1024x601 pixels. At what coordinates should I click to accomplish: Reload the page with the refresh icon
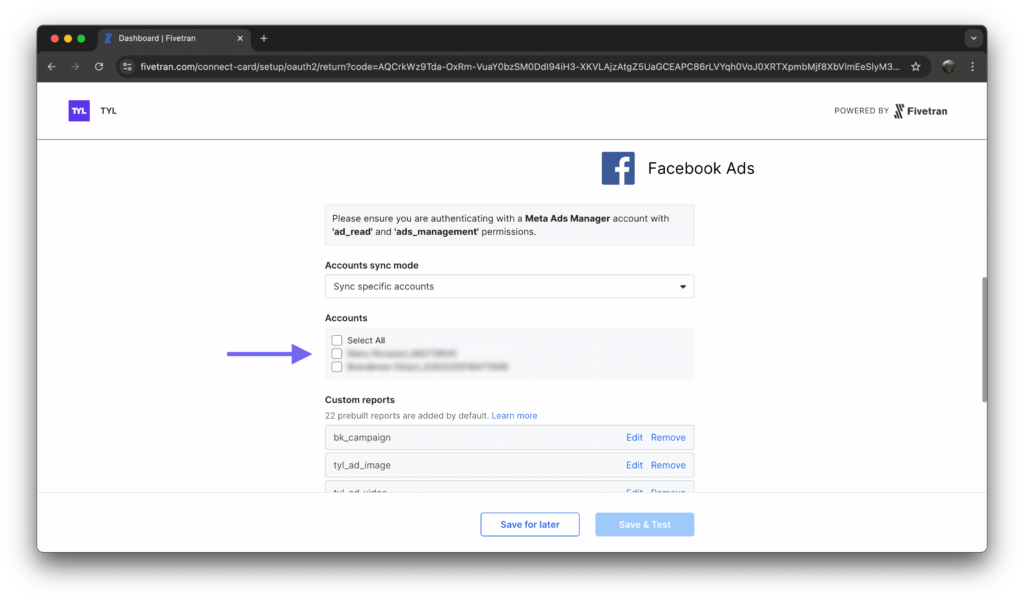99,67
